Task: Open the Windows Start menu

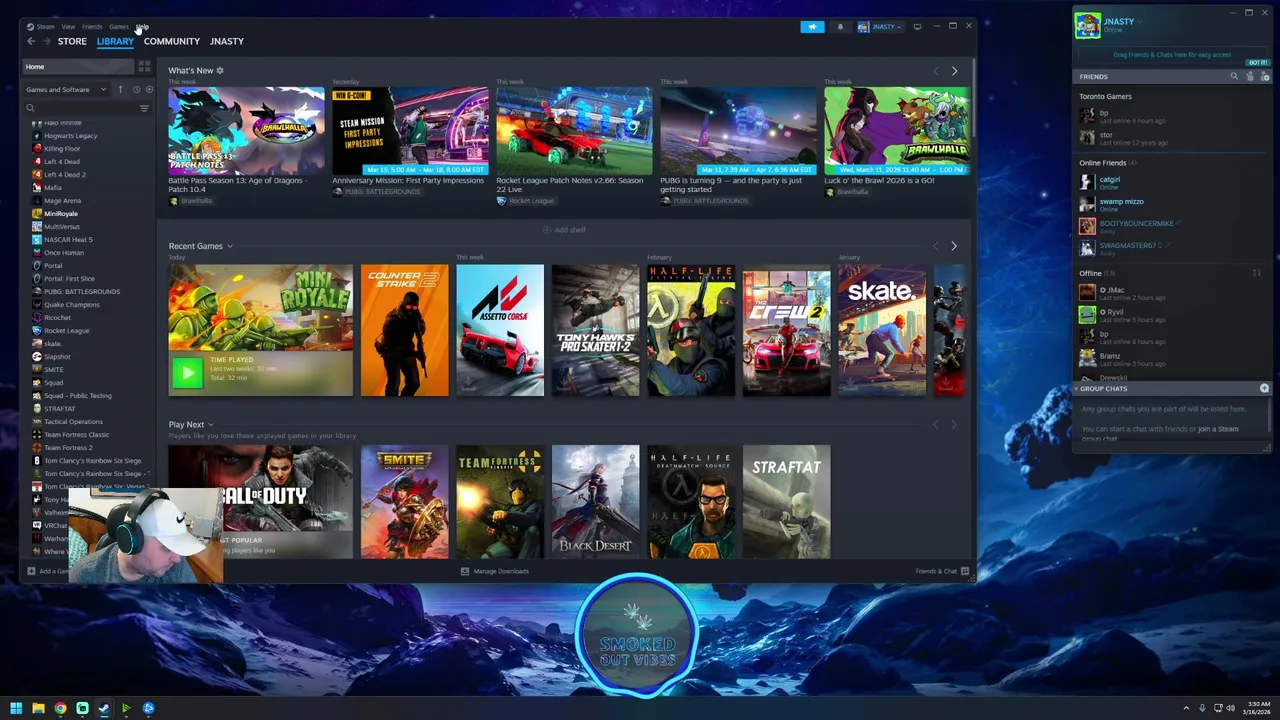Action: tap(16, 708)
